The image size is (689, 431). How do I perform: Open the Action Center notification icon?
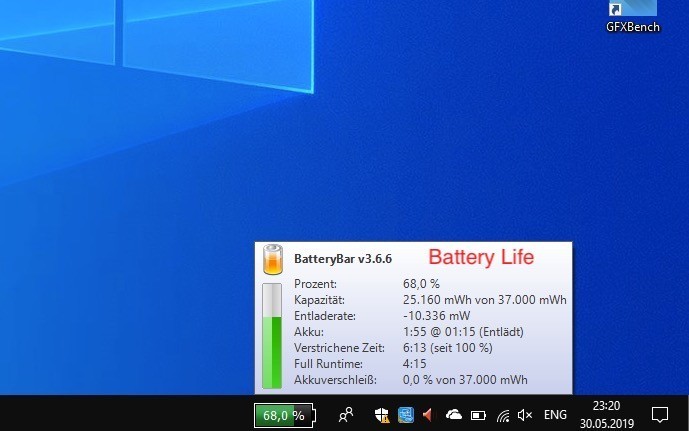pyautogui.click(x=660, y=415)
